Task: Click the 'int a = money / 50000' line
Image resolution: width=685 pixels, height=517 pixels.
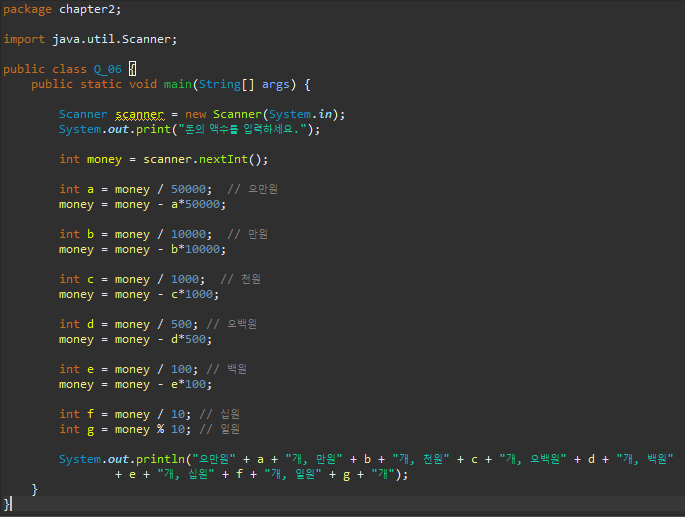Action: click(x=135, y=189)
